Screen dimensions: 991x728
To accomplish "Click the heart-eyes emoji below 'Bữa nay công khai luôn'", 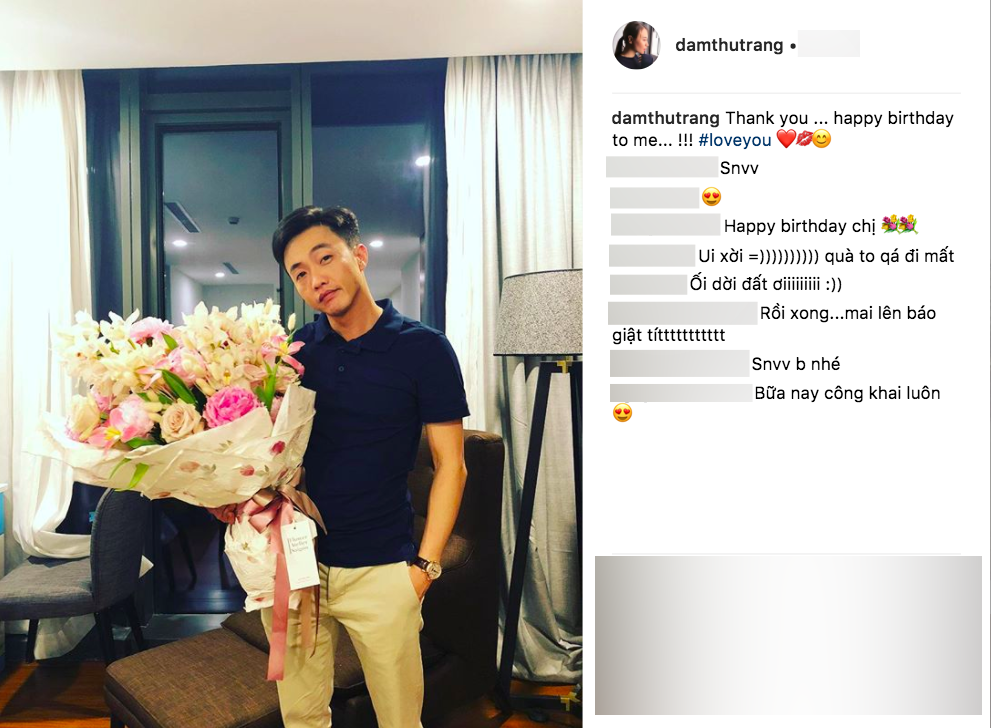I will tap(623, 413).
